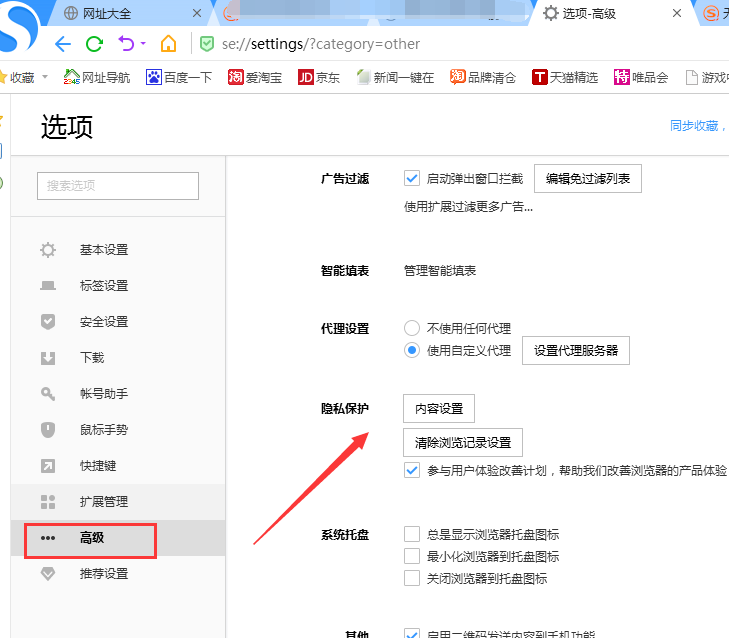This screenshot has height=638, width=729.
Task: Click the browser back arrow
Action: 63,44
